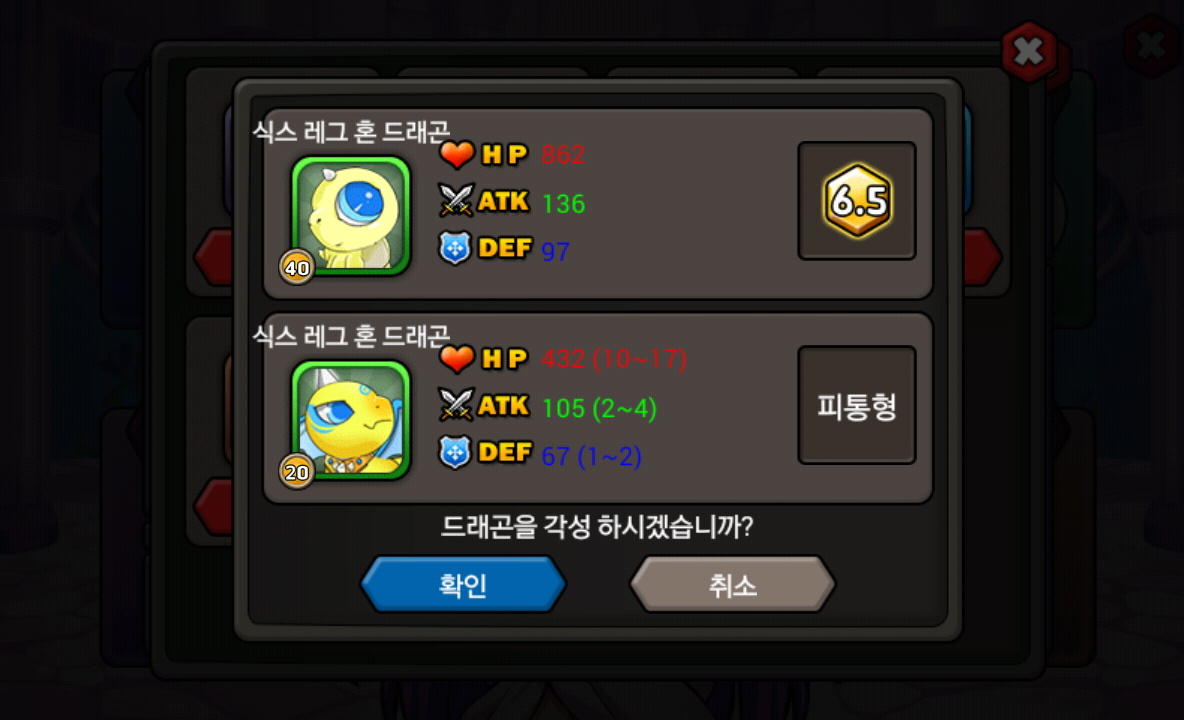Screen dimensions: 1184x720
Task: Click the dimmed background X button
Action: (1152, 45)
